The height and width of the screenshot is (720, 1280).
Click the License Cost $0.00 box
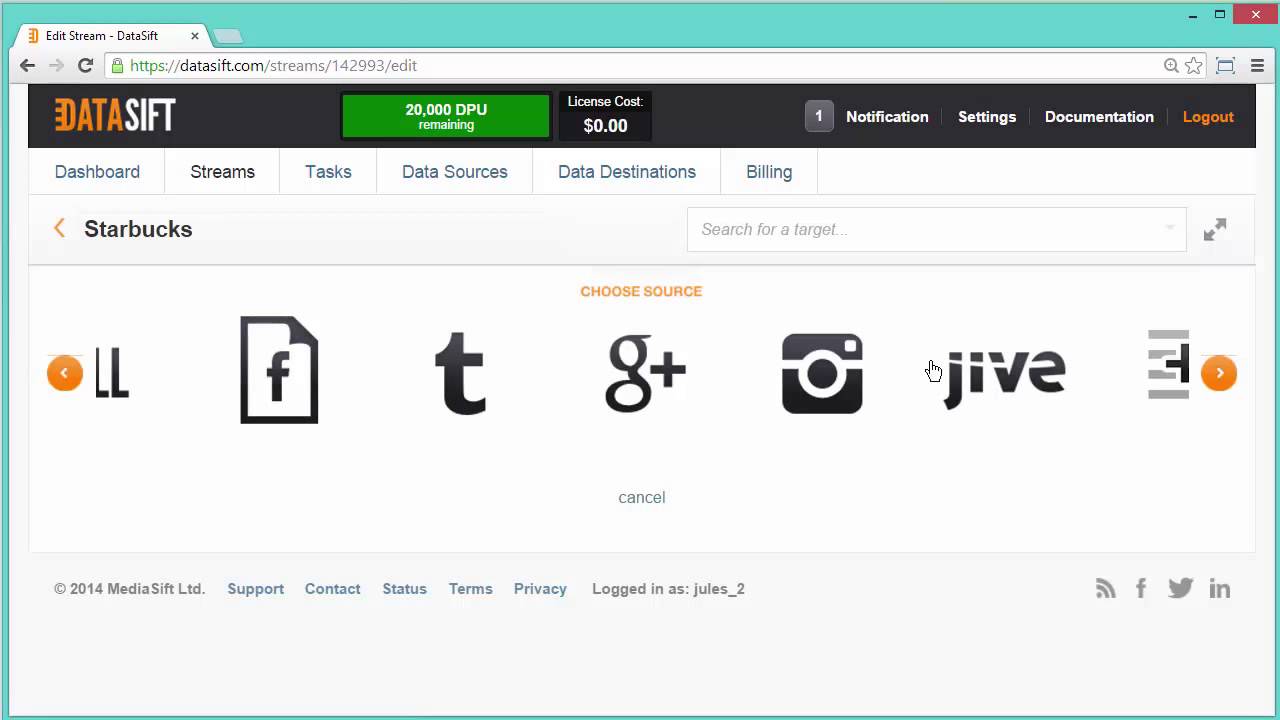(605, 115)
